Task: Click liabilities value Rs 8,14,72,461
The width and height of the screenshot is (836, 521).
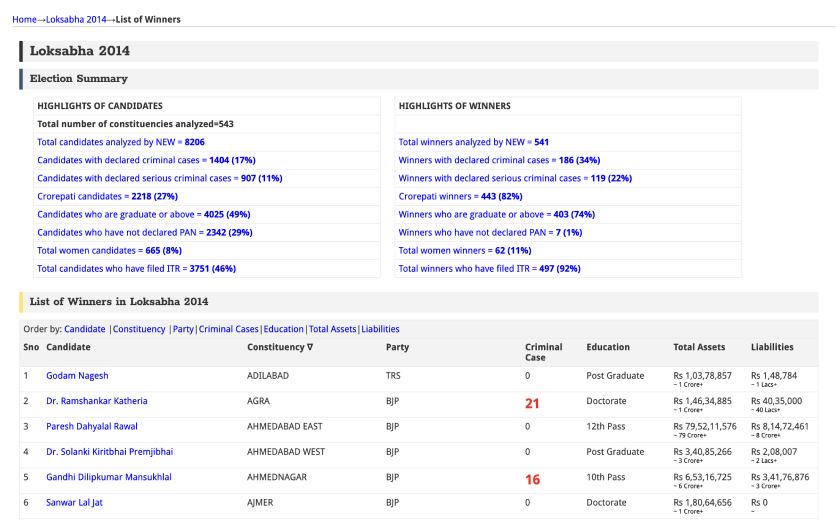Action: pyautogui.click(x=780, y=427)
